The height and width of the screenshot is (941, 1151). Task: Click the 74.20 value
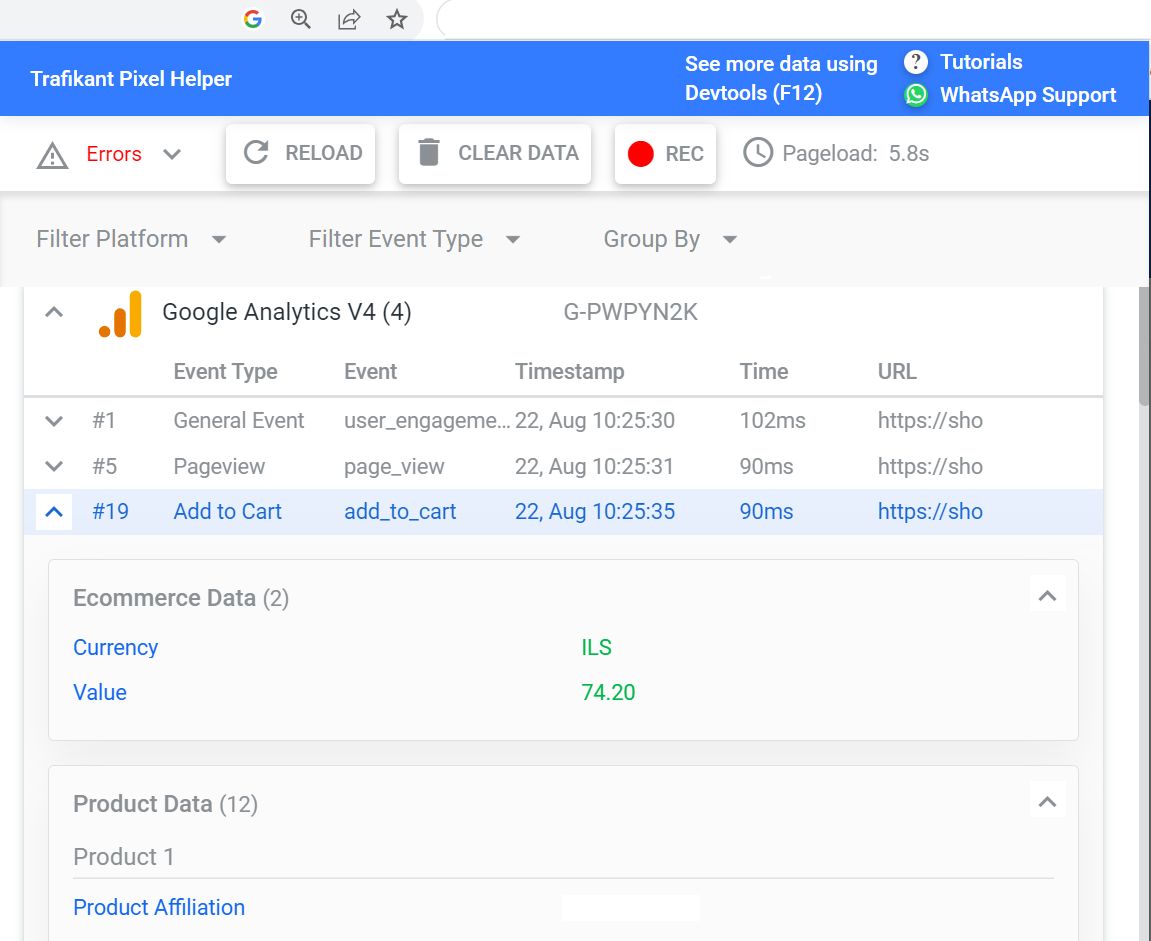coord(608,692)
